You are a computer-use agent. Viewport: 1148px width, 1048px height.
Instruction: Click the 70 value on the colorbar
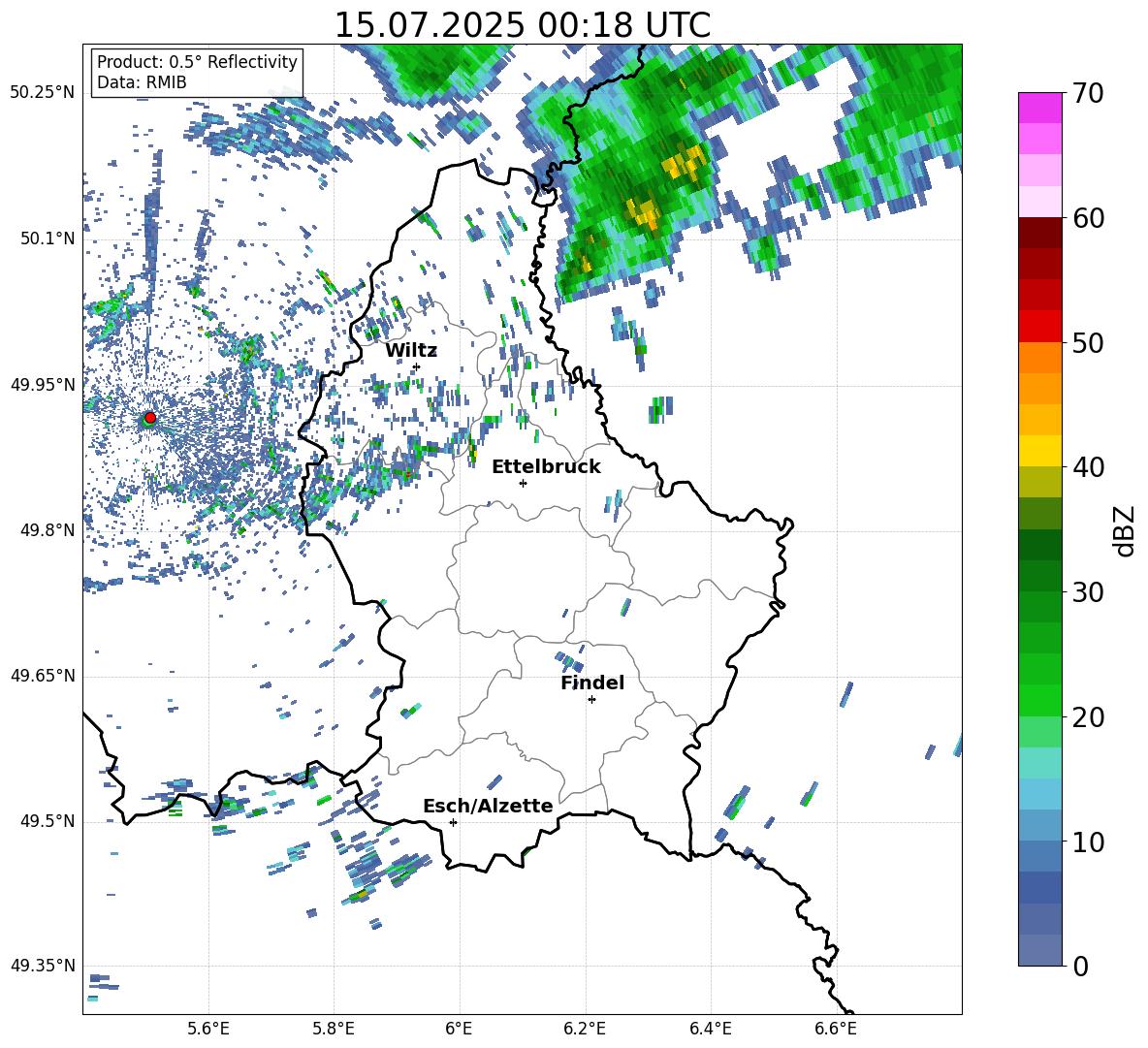[x=1088, y=94]
